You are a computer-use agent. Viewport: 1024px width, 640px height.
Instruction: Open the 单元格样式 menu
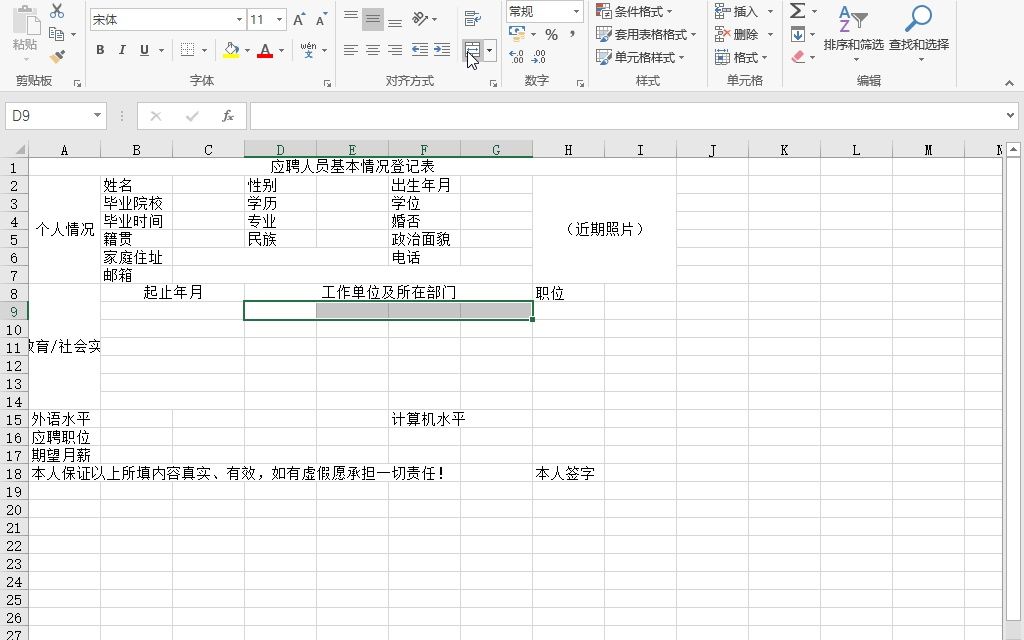[x=640, y=56]
